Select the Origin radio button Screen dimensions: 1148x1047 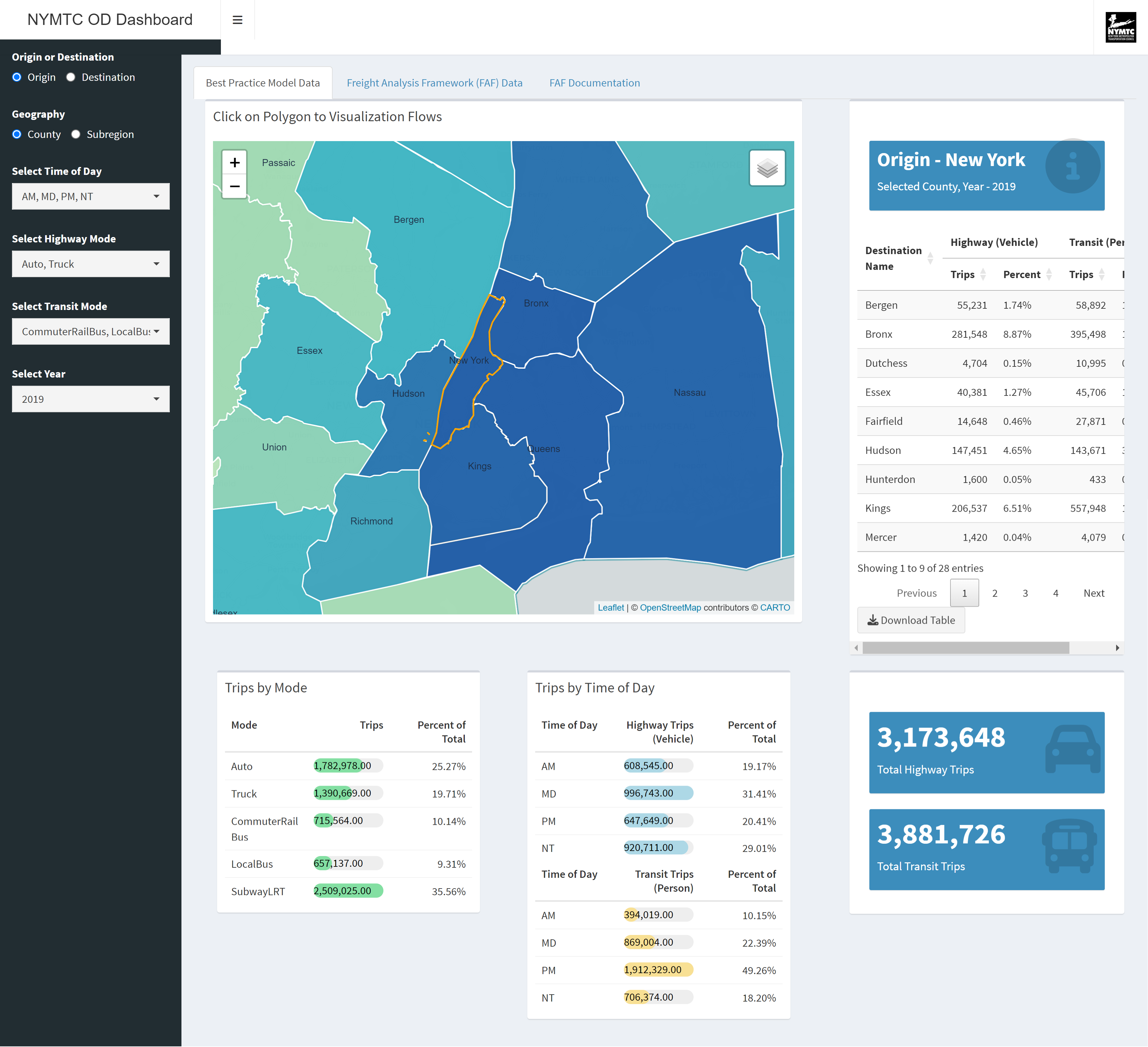tap(17, 77)
